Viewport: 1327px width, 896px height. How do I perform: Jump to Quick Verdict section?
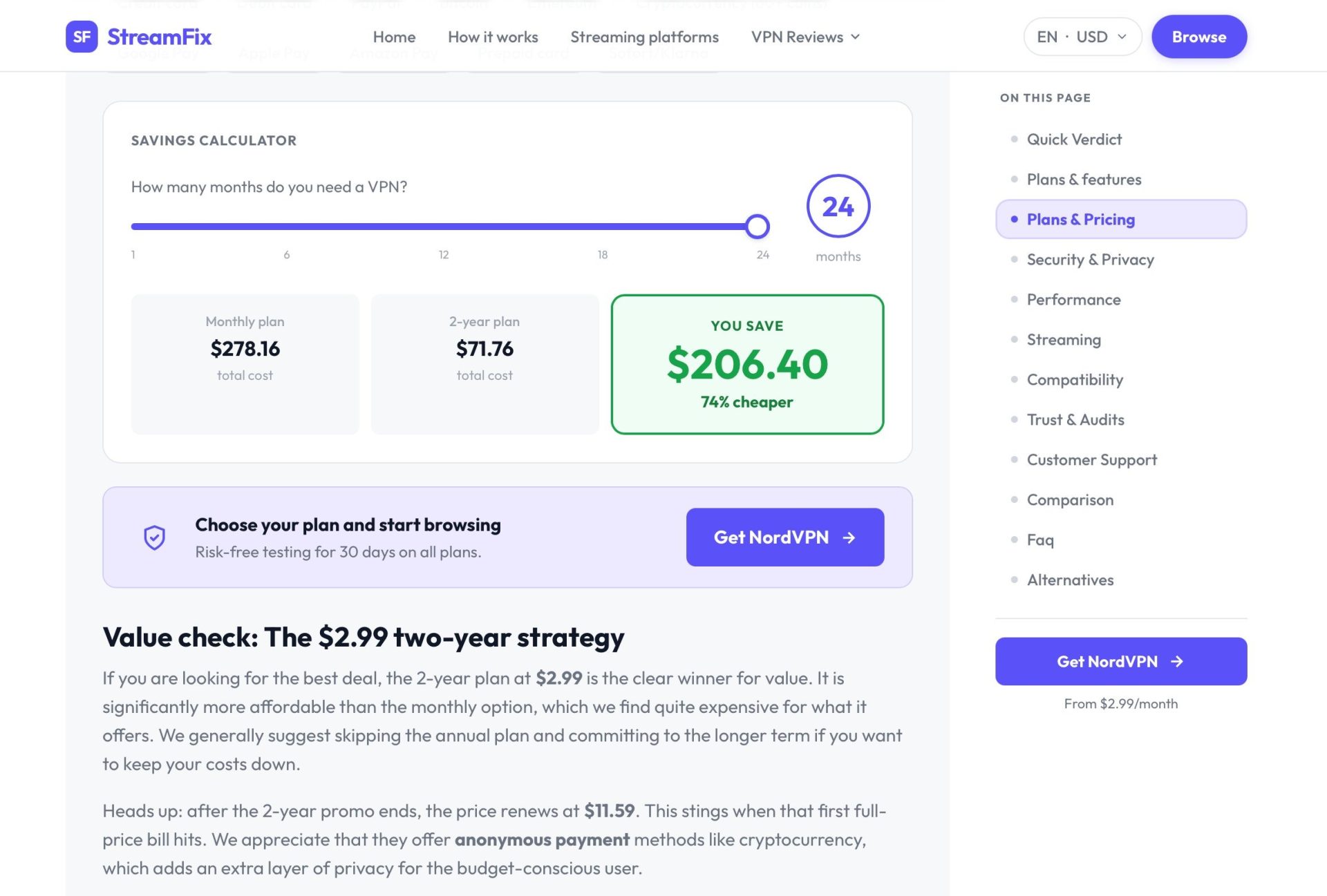[1074, 139]
